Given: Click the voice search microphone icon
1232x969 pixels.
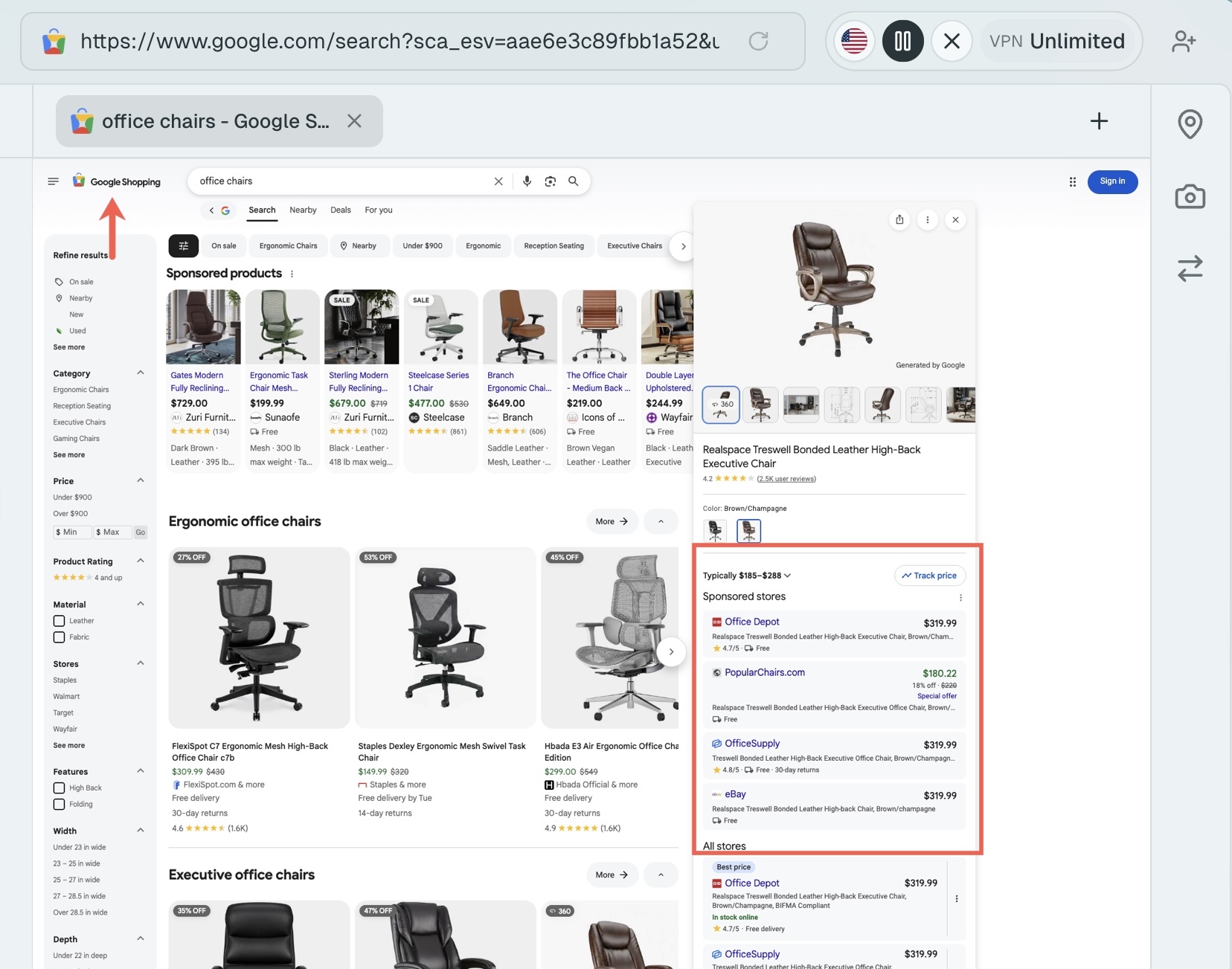Looking at the screenshot, I should [527, 181].
